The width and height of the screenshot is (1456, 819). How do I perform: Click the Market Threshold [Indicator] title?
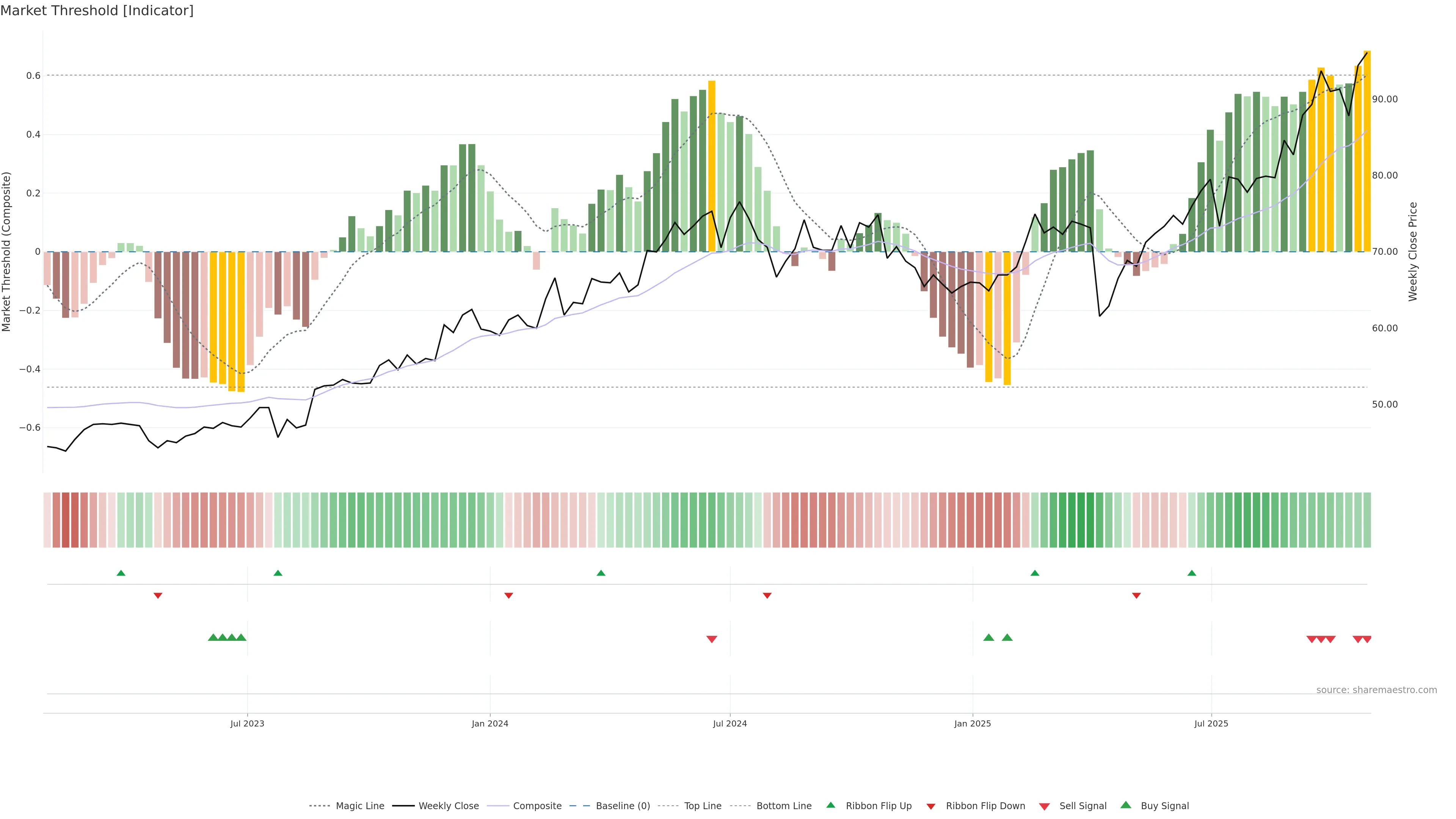[x=97, y=11]
